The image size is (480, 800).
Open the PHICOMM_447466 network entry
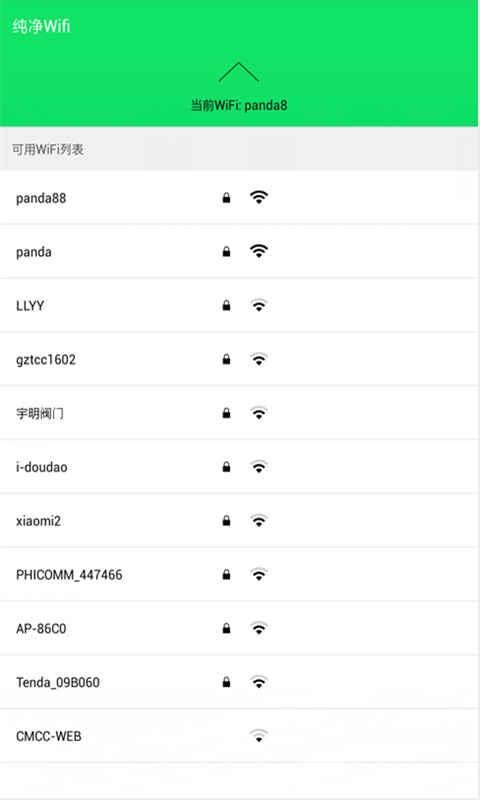tap(240, 574)
